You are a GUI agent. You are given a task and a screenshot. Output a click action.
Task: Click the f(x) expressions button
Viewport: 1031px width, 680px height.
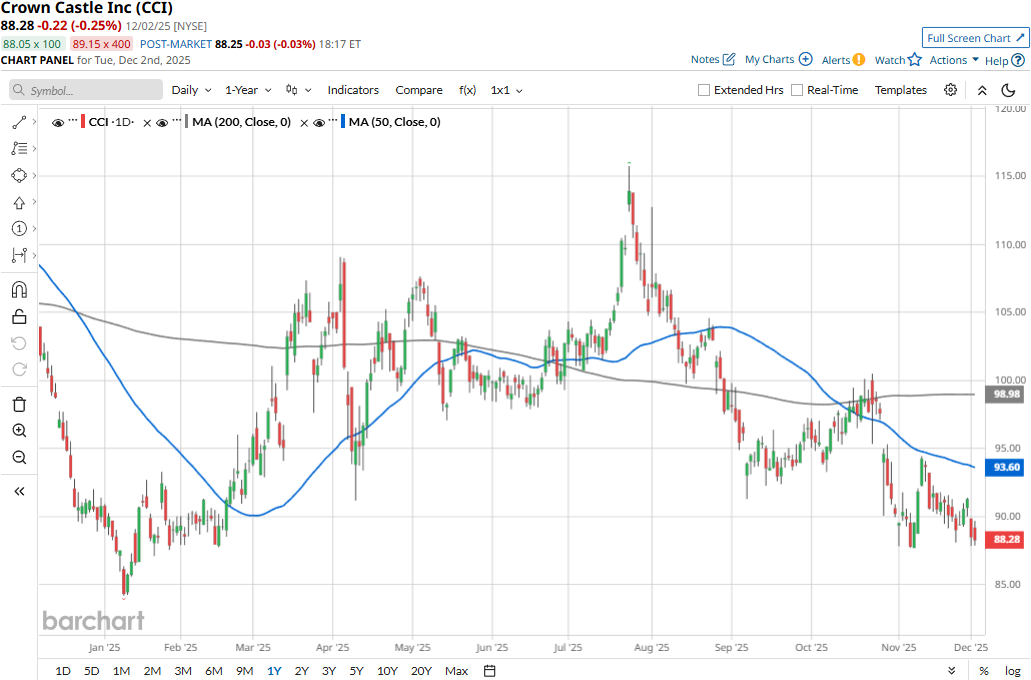click(468, 90)
